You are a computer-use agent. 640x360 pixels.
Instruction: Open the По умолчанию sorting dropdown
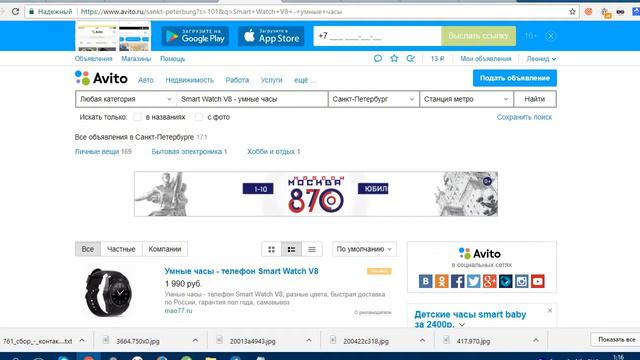click(364, 249)
